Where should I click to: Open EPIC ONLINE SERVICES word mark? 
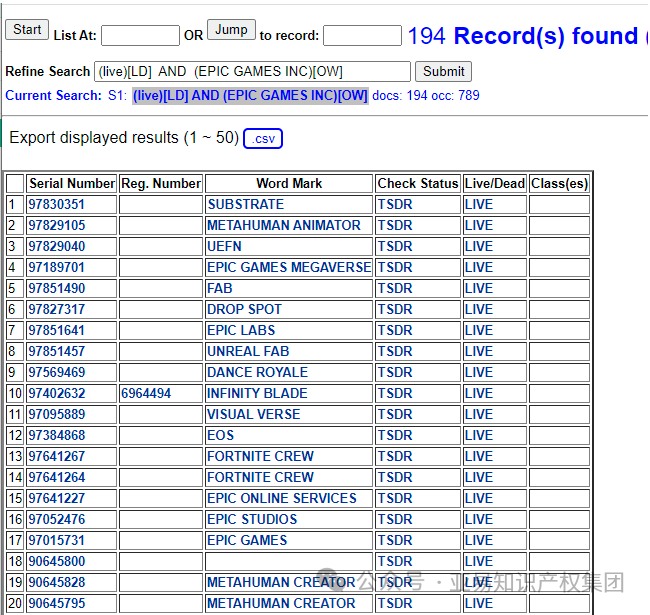[282, 499]
